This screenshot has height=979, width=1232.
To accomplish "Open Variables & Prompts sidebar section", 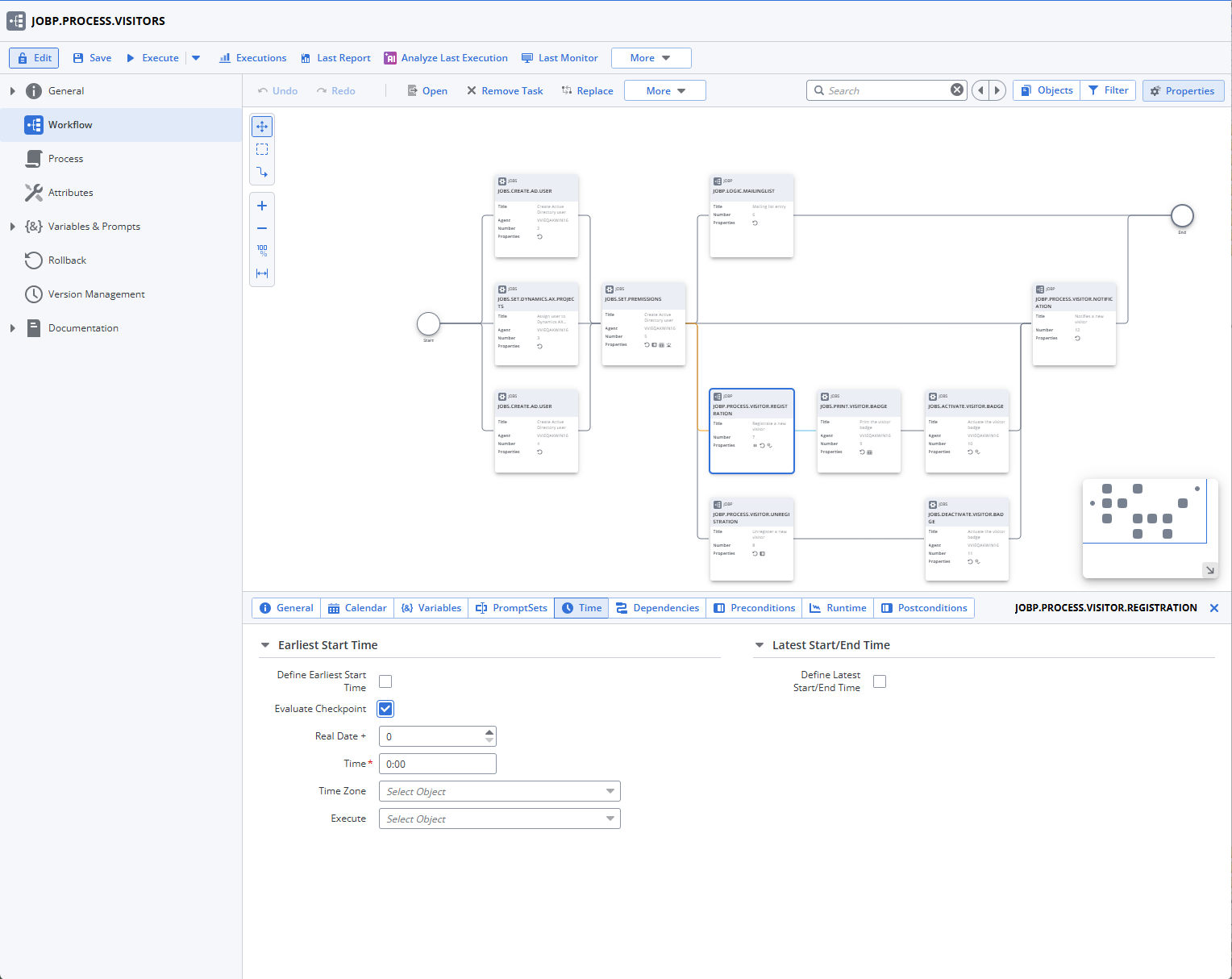I will (x=94, y=227).
